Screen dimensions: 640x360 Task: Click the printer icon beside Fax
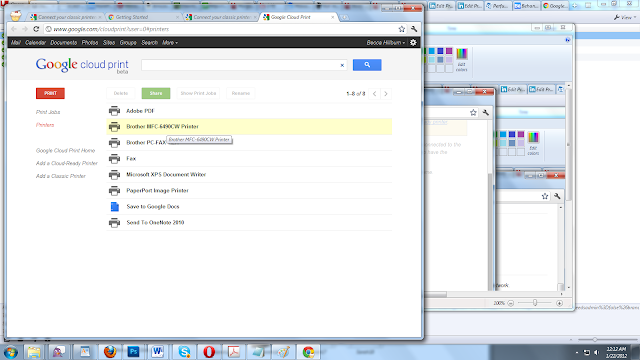click(114, 158)
